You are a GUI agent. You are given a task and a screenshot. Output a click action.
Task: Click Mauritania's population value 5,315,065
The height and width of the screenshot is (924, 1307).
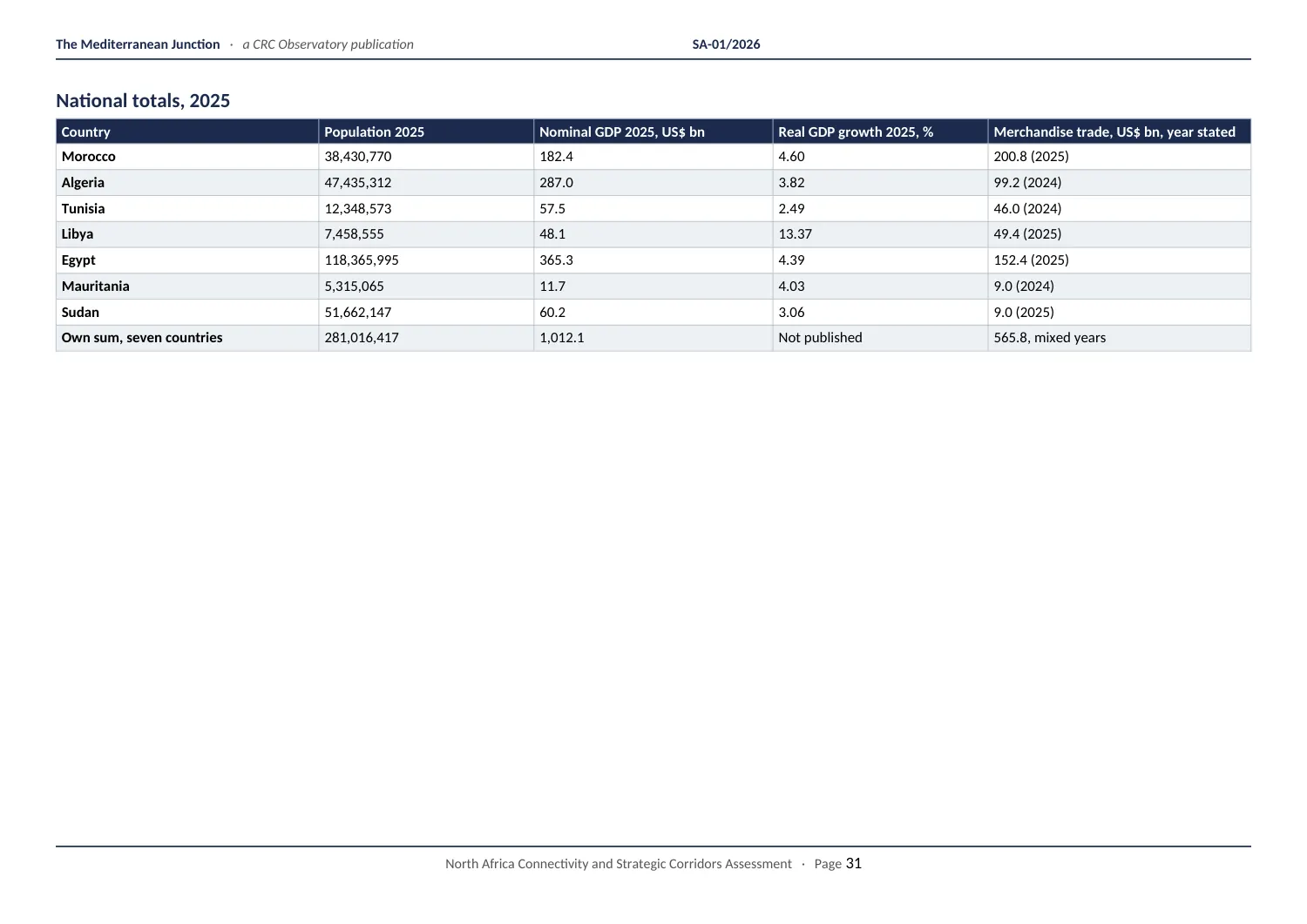pyautogui.click(x=354, y=287)
